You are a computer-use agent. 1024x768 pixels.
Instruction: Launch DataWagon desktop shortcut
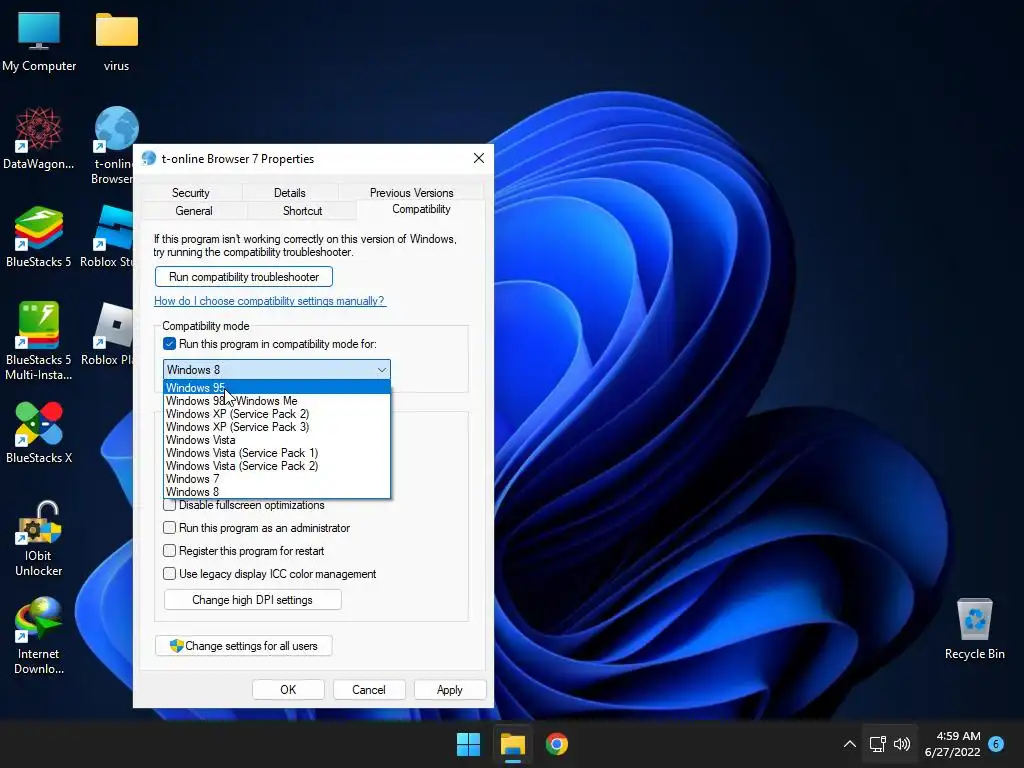tap(39, 138)
